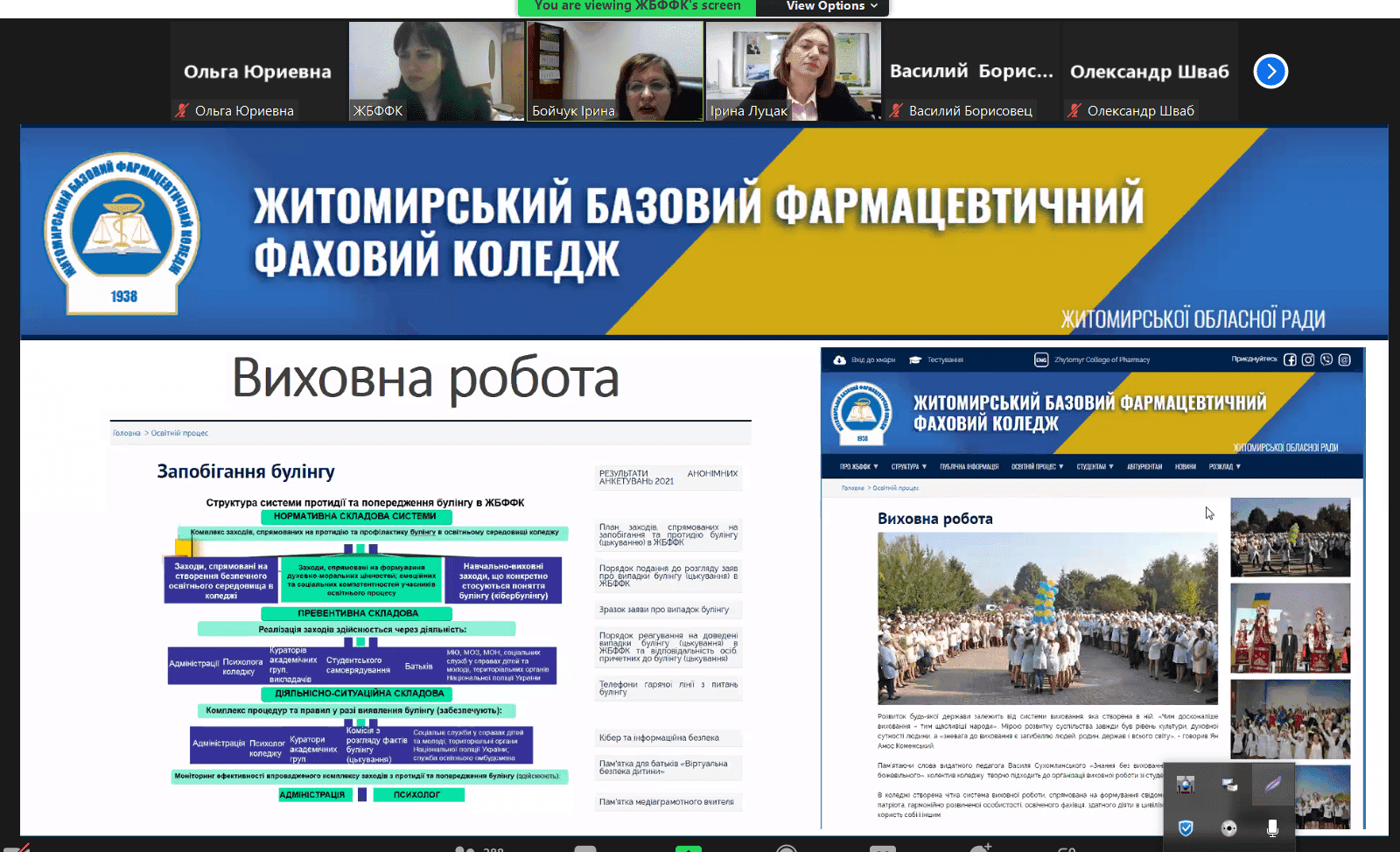
Task: Open Пам'ятка для батьків Віртуальна безпека
Action: click(x=668, y=767)
